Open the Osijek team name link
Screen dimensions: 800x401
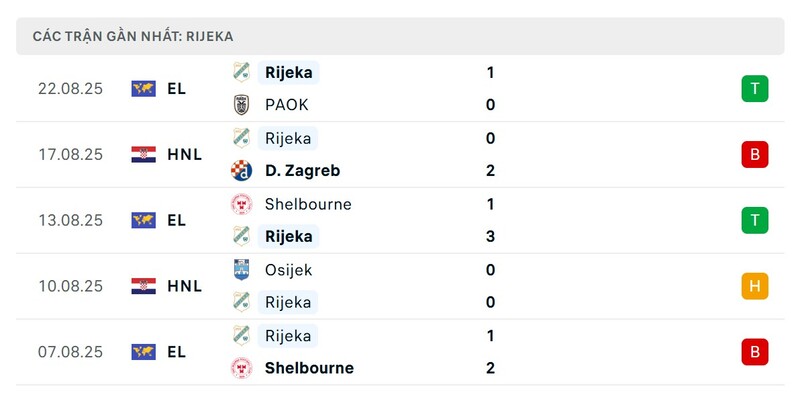click(x=288, y=270)
